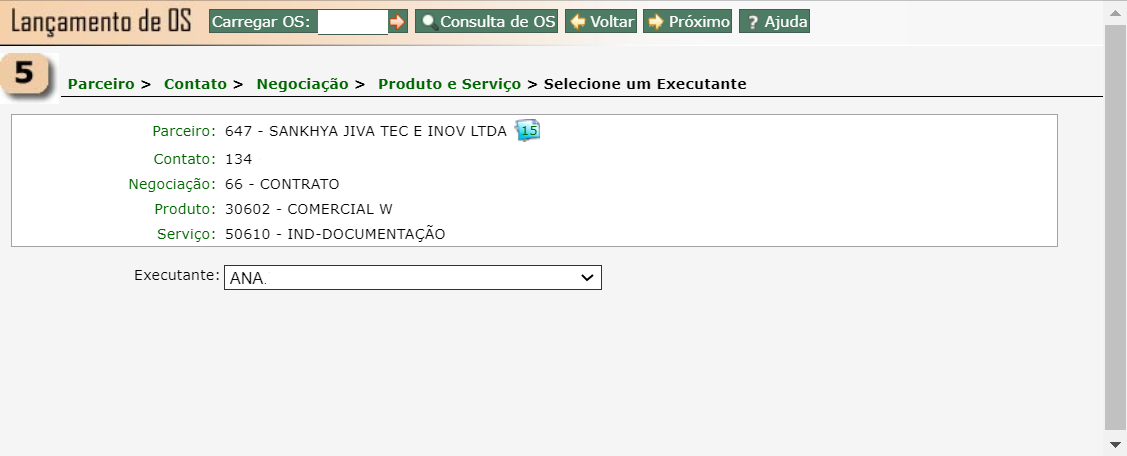The image size is (1127, 456).
Task: Open the blue notes icon labeled 15
Action: 528,130
